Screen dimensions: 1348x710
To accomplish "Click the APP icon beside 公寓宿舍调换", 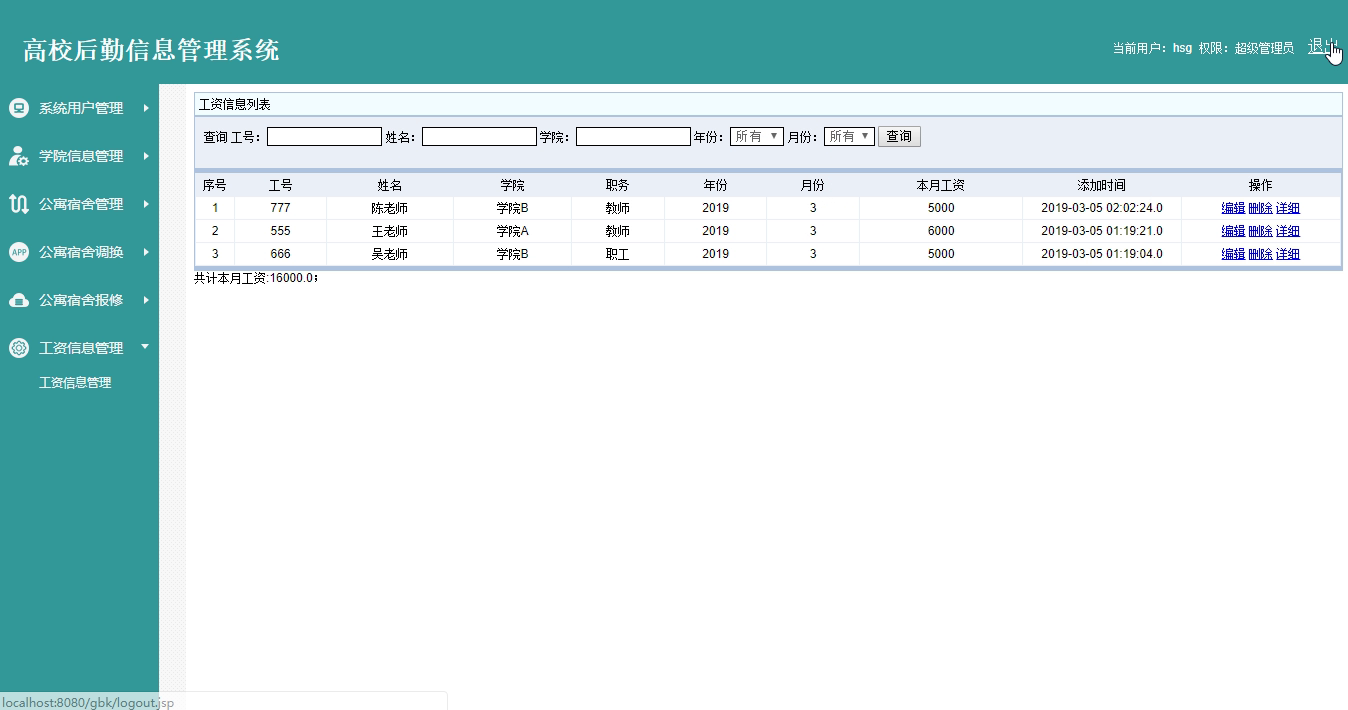I will (18, 252).
